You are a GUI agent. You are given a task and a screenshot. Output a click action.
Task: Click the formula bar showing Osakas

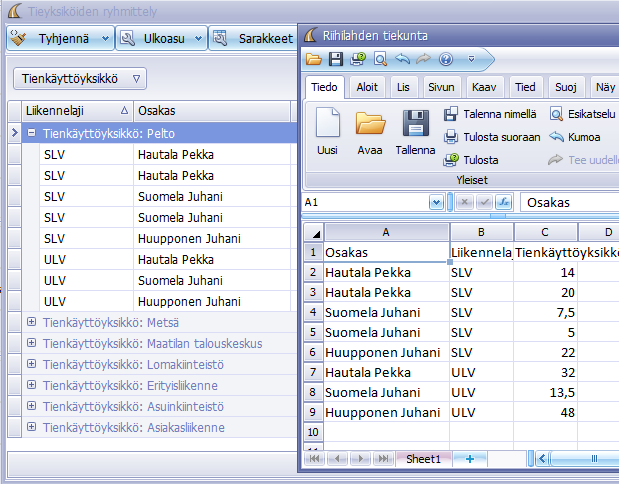[x=570, y=202]
